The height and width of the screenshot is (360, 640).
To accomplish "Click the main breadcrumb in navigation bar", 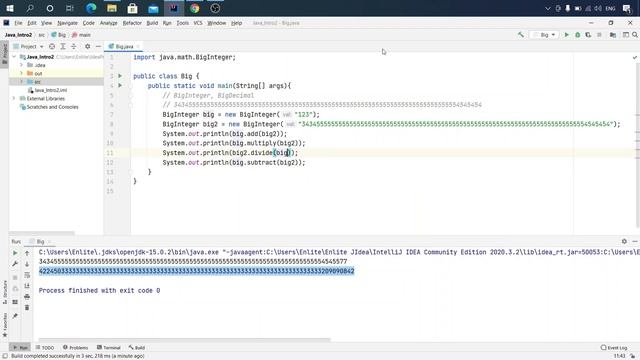I will click(x=82, y=35).
